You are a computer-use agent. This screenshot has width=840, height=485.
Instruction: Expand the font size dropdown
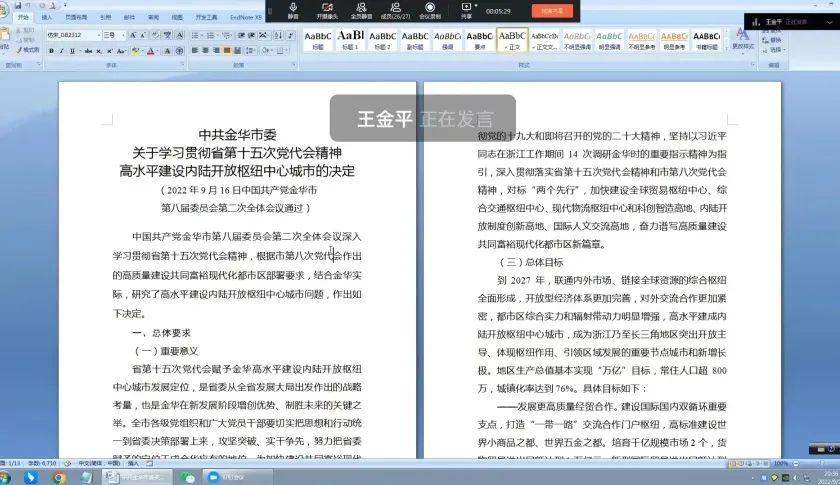pos(124,35)
